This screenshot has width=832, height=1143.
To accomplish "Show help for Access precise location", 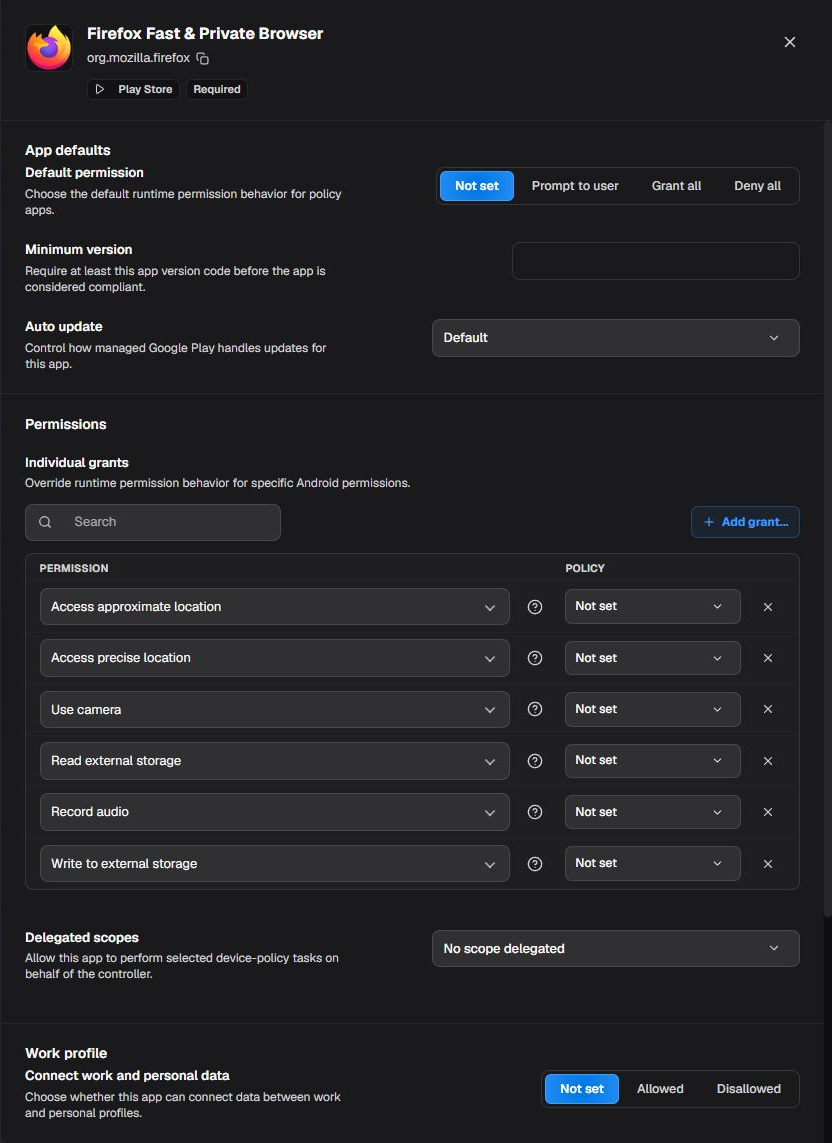I will [534, 658].
